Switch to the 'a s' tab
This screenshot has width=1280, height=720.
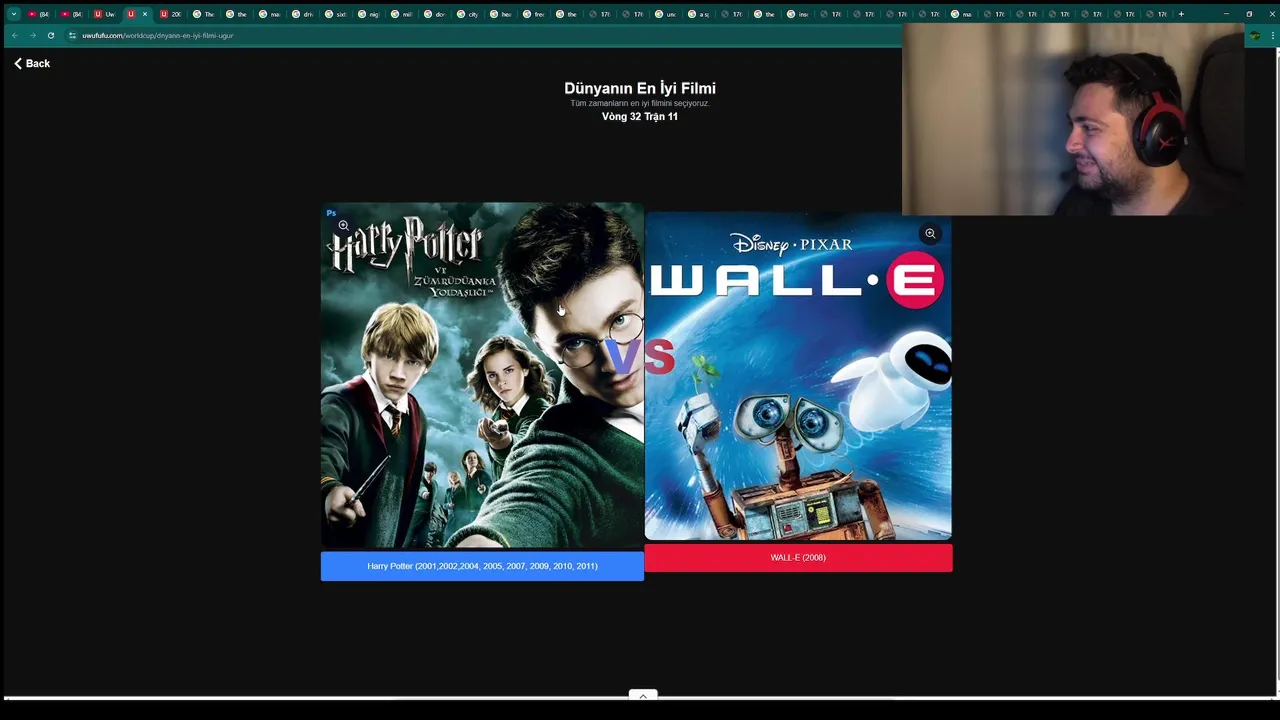698,14
